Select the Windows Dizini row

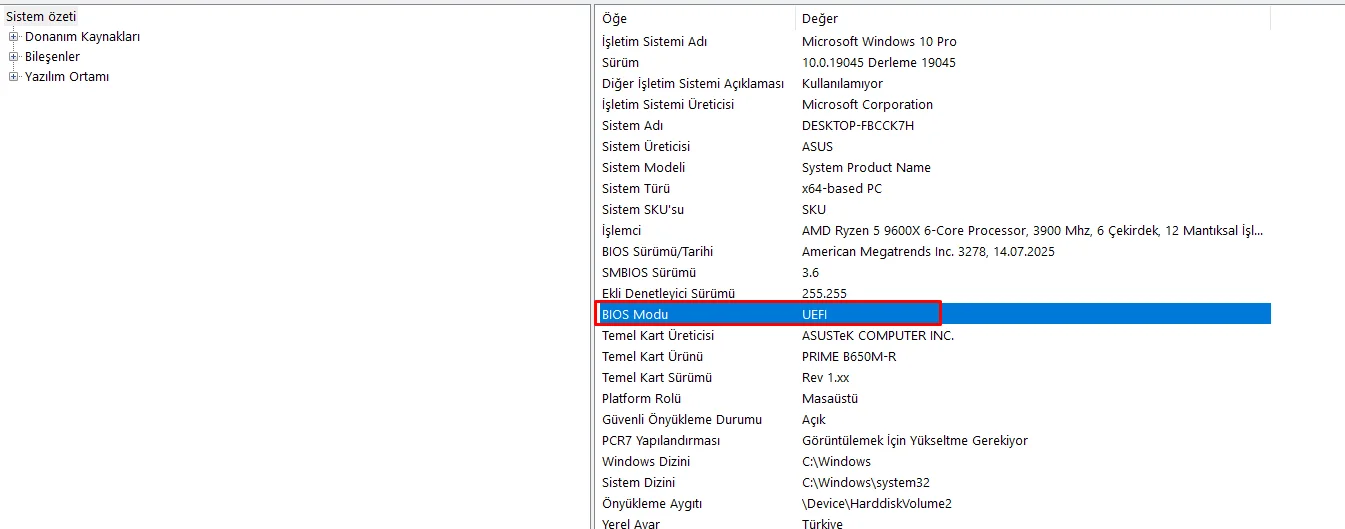point(646,462)
